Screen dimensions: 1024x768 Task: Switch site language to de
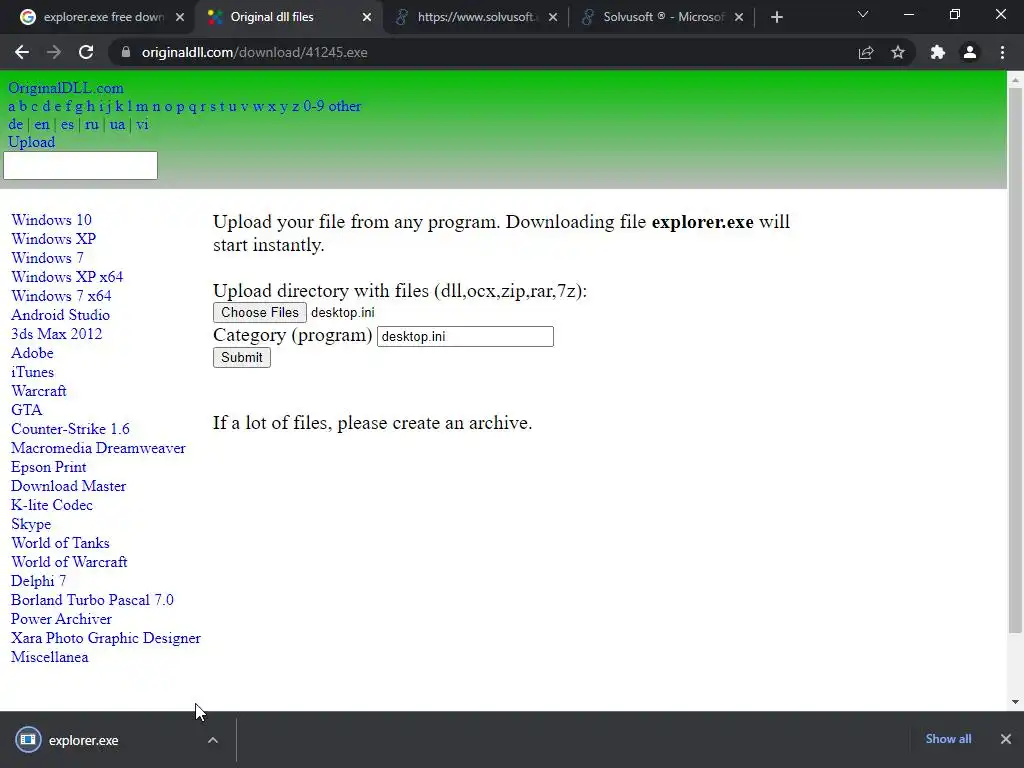coord(16,124)
